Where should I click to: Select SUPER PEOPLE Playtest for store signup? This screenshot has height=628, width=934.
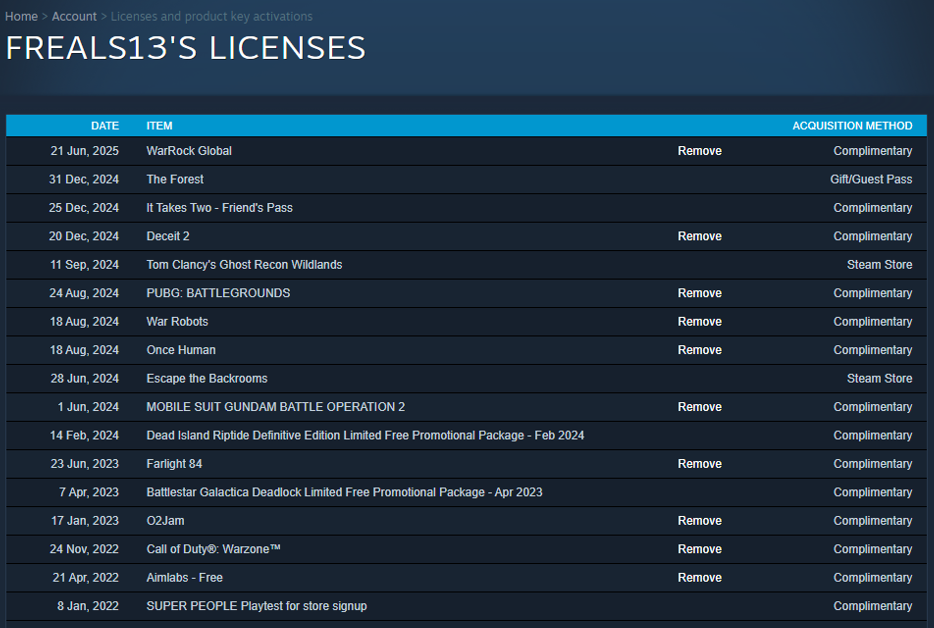pos(256,606)
